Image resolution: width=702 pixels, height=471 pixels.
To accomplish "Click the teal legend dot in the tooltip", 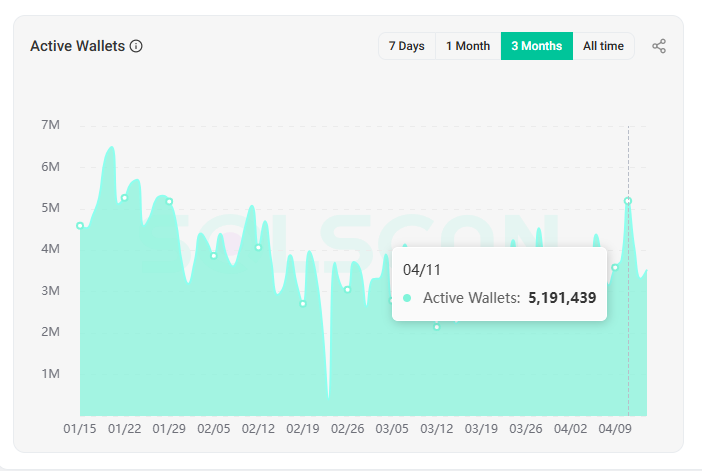I will (407, 298).
